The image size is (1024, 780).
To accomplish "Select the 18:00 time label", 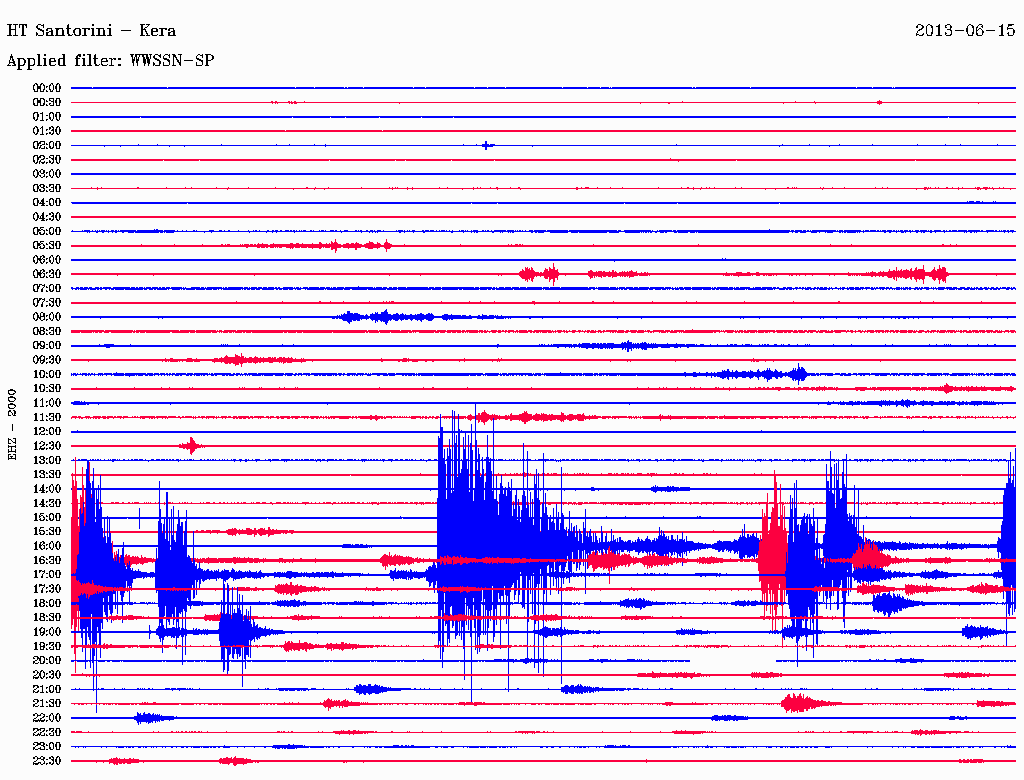I will (x=47, y=604).
